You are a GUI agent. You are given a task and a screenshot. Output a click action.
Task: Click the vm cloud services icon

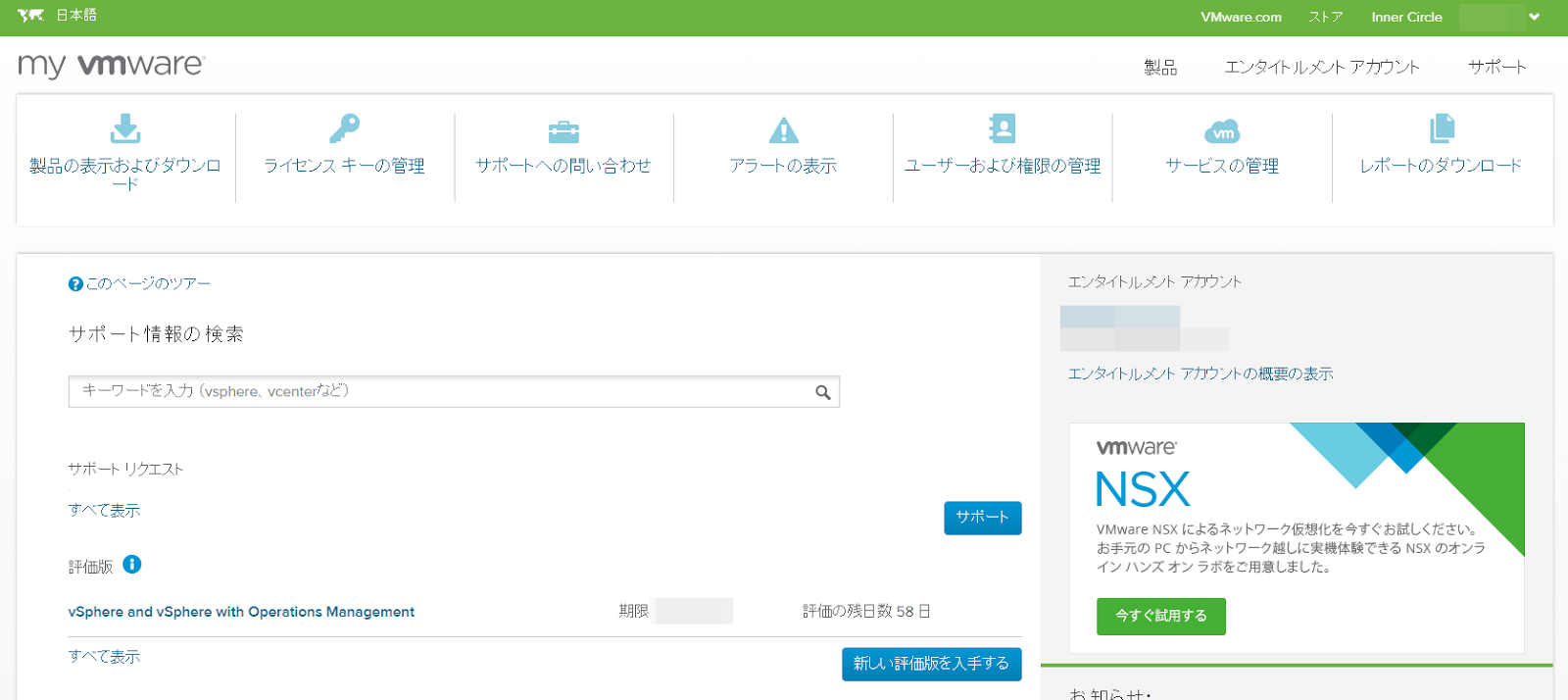pos(1222,131)
